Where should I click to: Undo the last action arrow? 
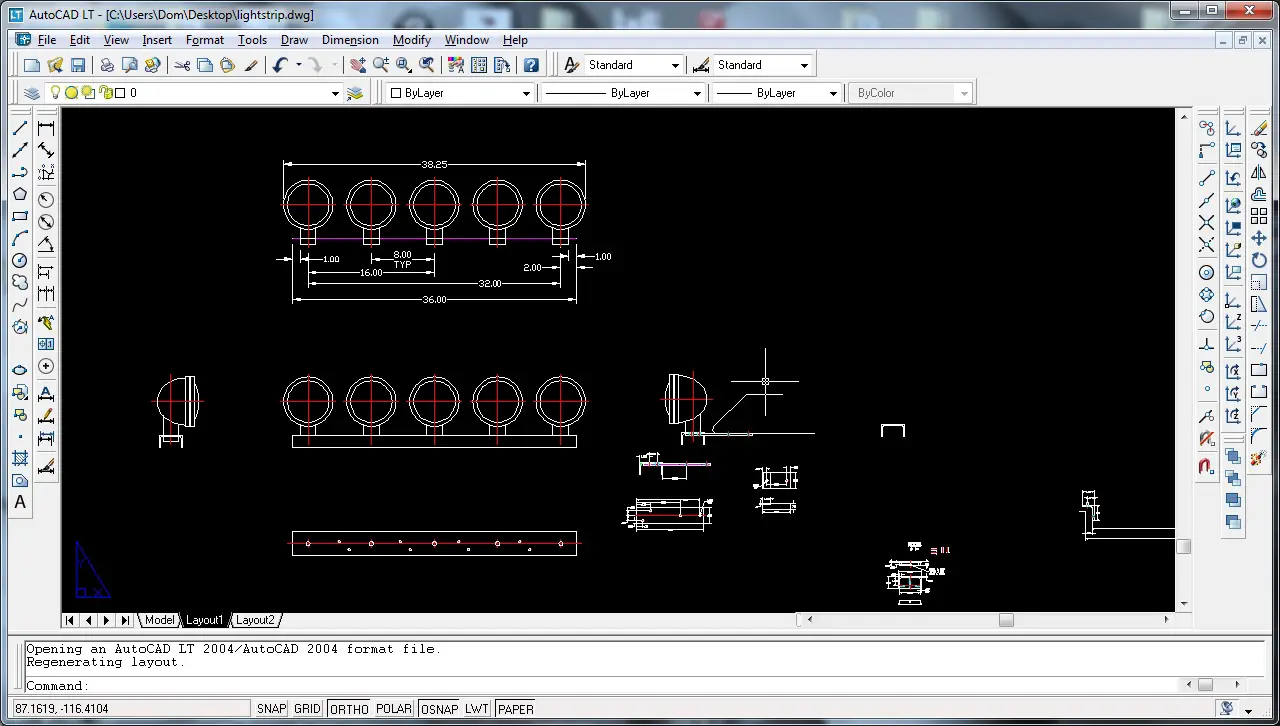tap(279, 65)
